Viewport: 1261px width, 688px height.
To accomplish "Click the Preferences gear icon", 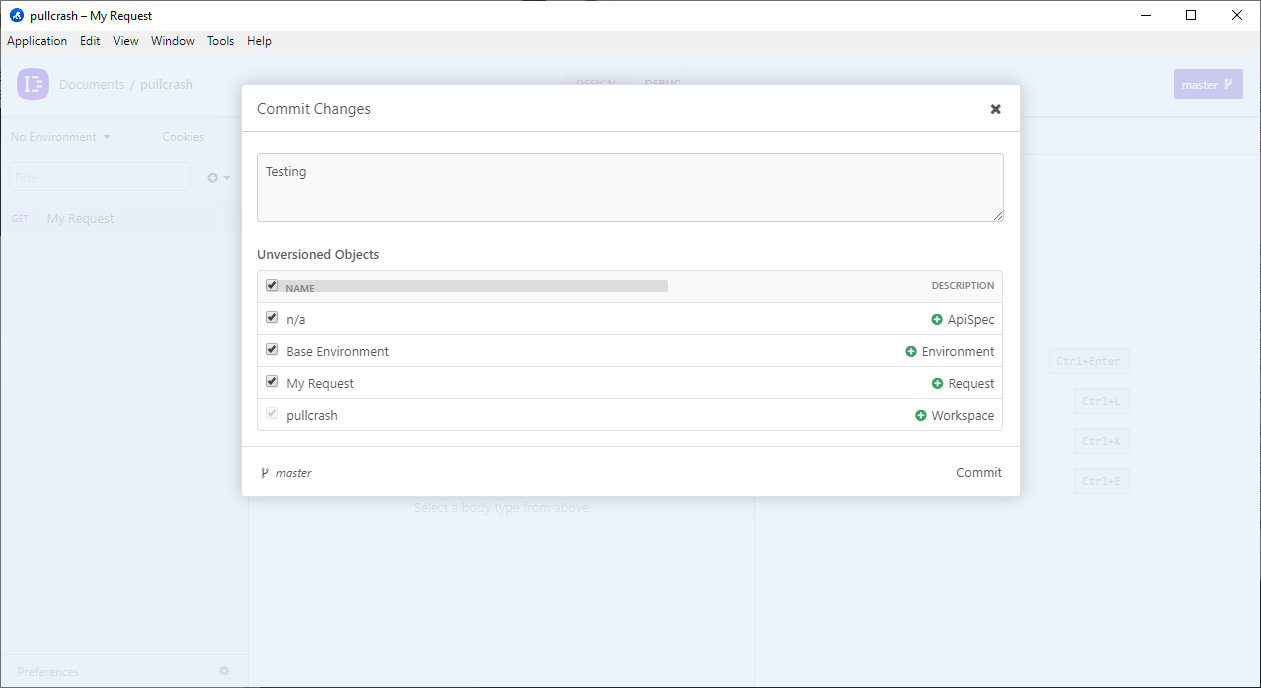I will 224,671.
